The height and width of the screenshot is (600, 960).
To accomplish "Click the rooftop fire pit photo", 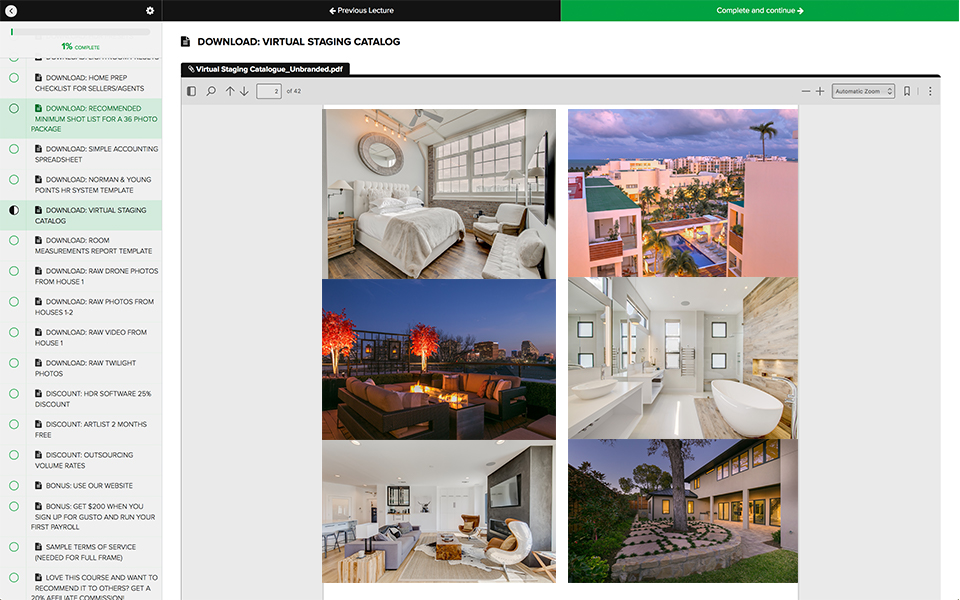I will pos(439,359).
